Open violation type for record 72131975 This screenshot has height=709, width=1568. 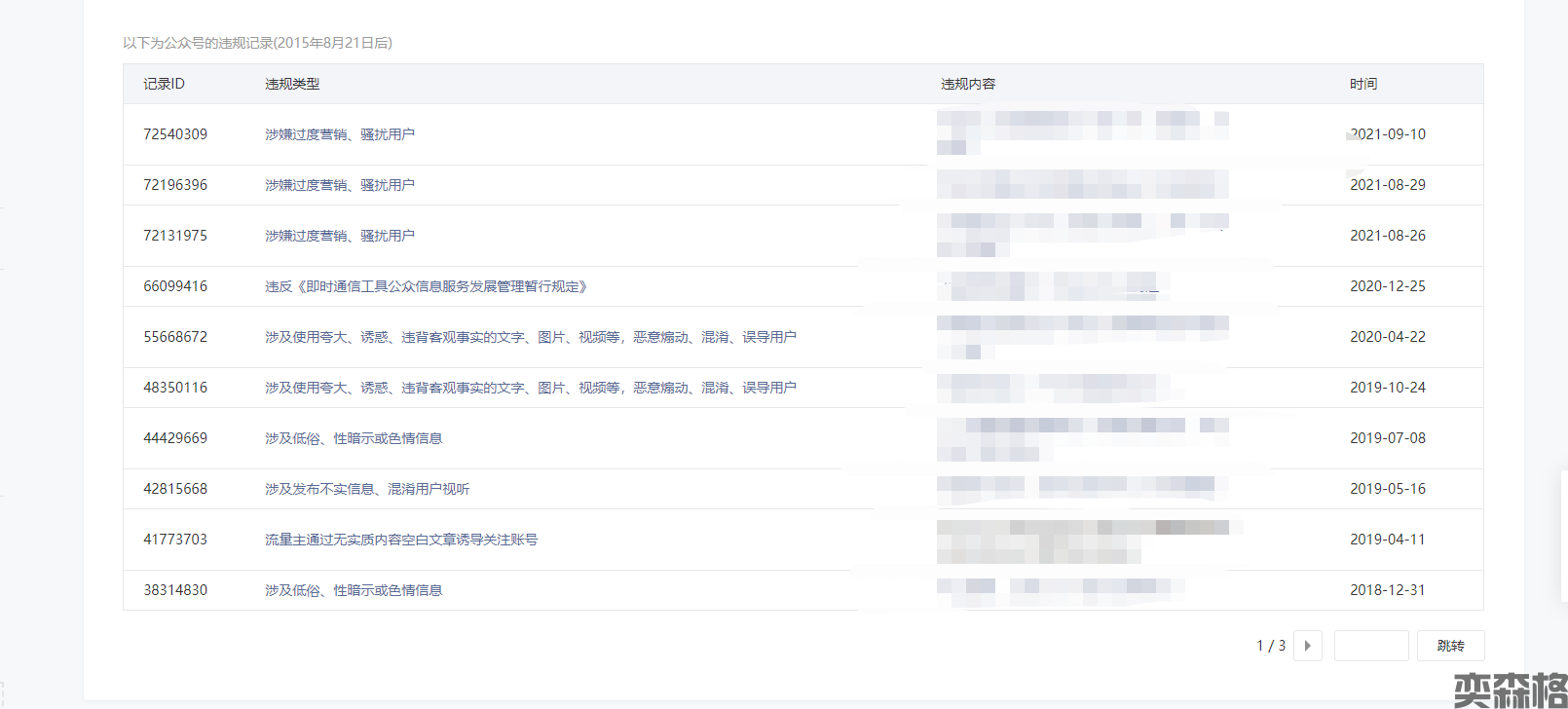tap(339, 236)
